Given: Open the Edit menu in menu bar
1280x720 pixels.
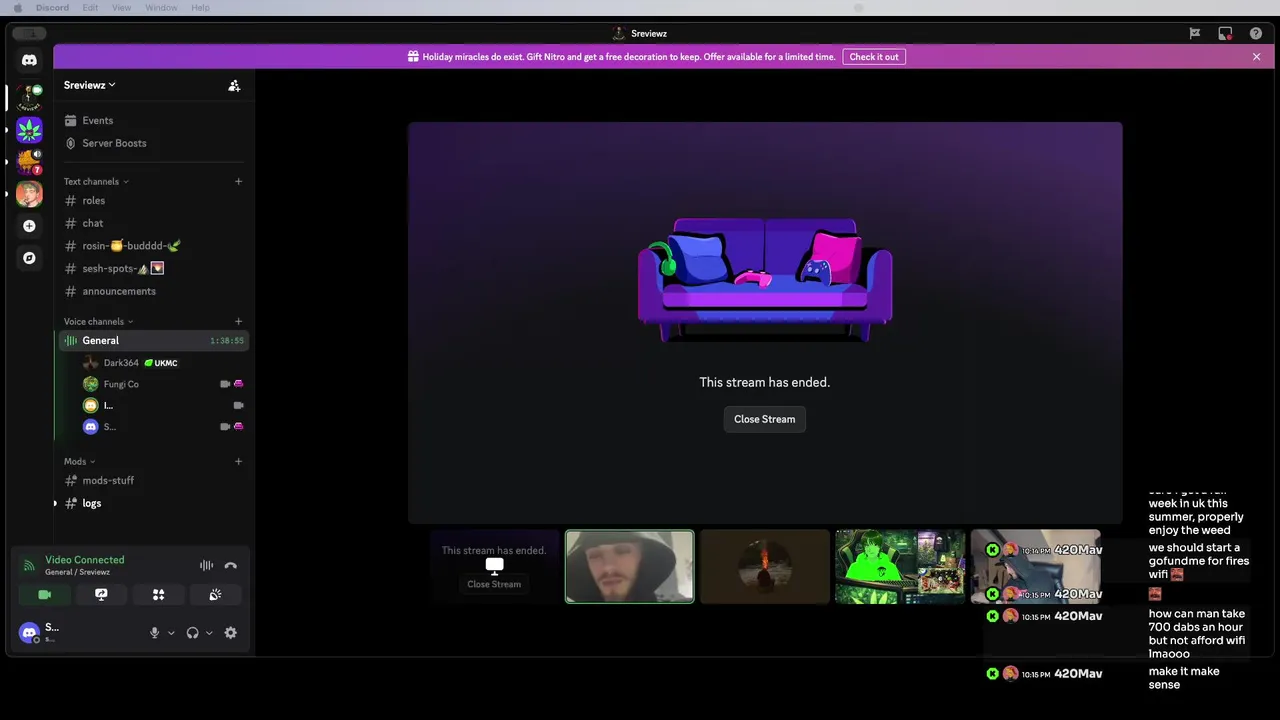Looking at the screenshot, I should 90,7.
